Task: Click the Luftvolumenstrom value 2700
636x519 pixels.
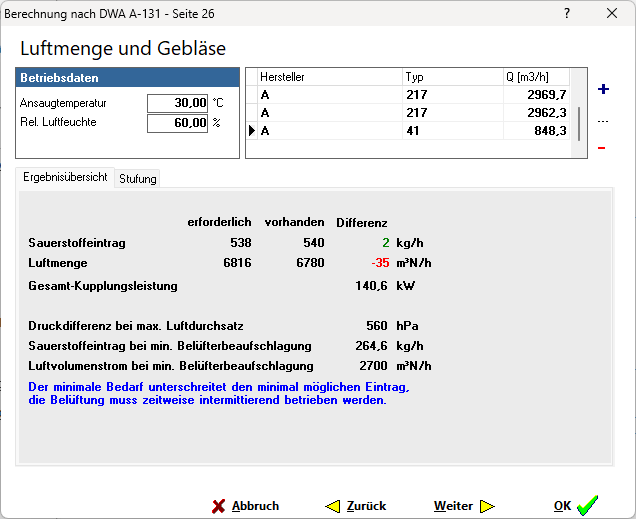Action: click(373, 366)
